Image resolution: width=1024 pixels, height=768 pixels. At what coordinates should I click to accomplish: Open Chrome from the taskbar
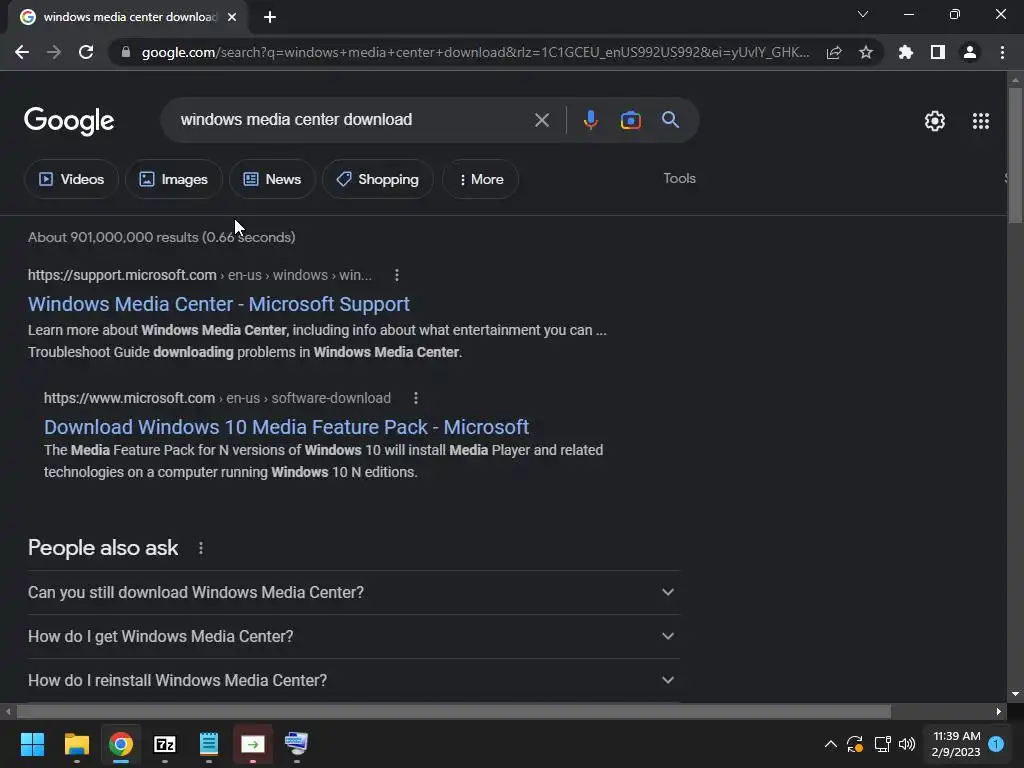(121, 744)
